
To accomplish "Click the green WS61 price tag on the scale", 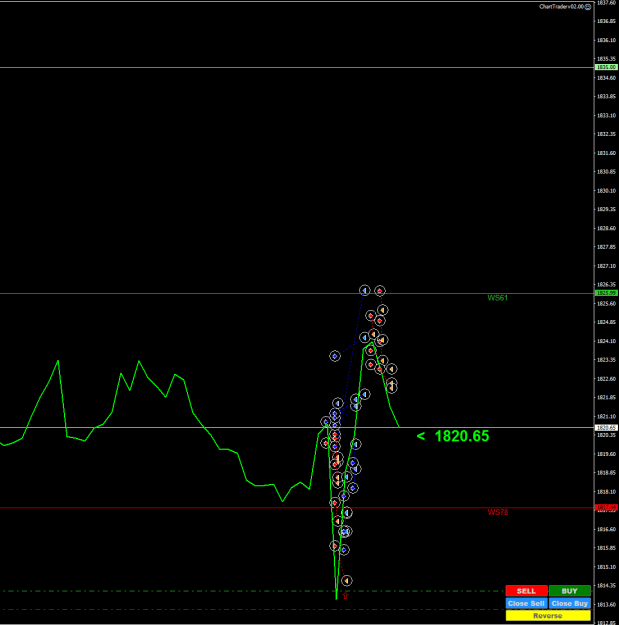I will click(606, 293).
